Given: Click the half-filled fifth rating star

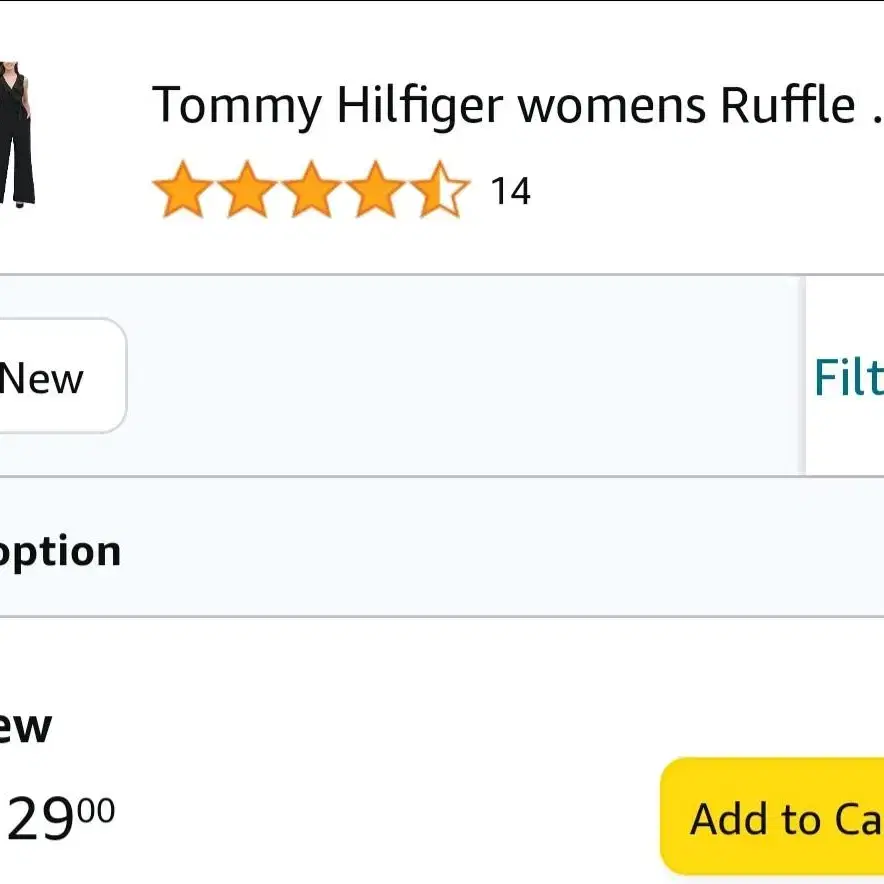Looking at the screenshot, I should pyautogui.click(x=440, y=189).
